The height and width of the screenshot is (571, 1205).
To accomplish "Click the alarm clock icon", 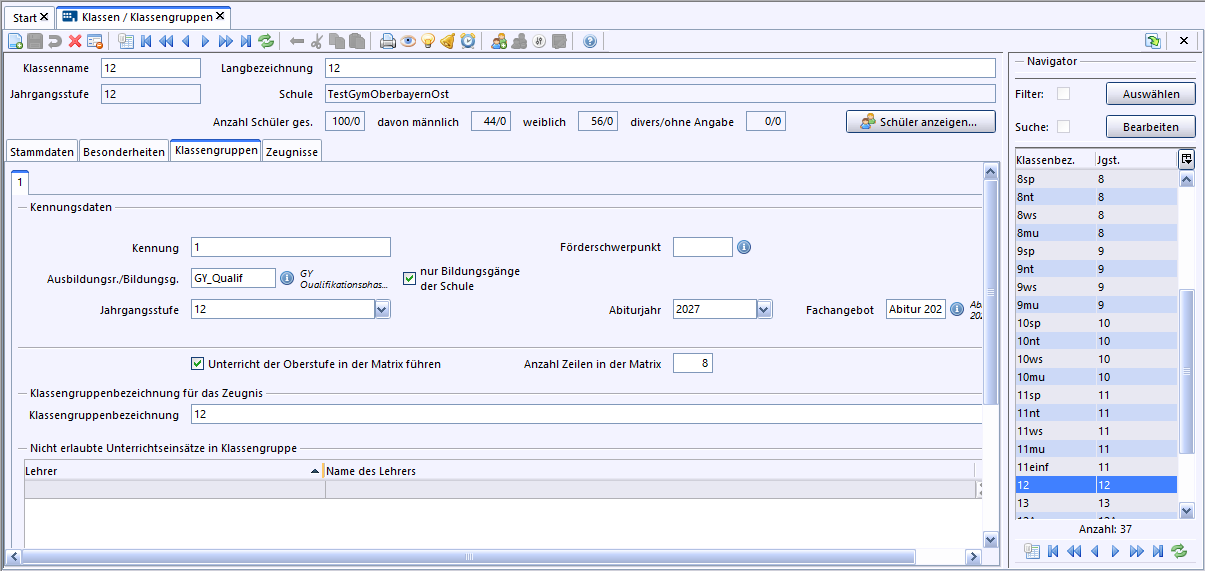I will 468,41.
